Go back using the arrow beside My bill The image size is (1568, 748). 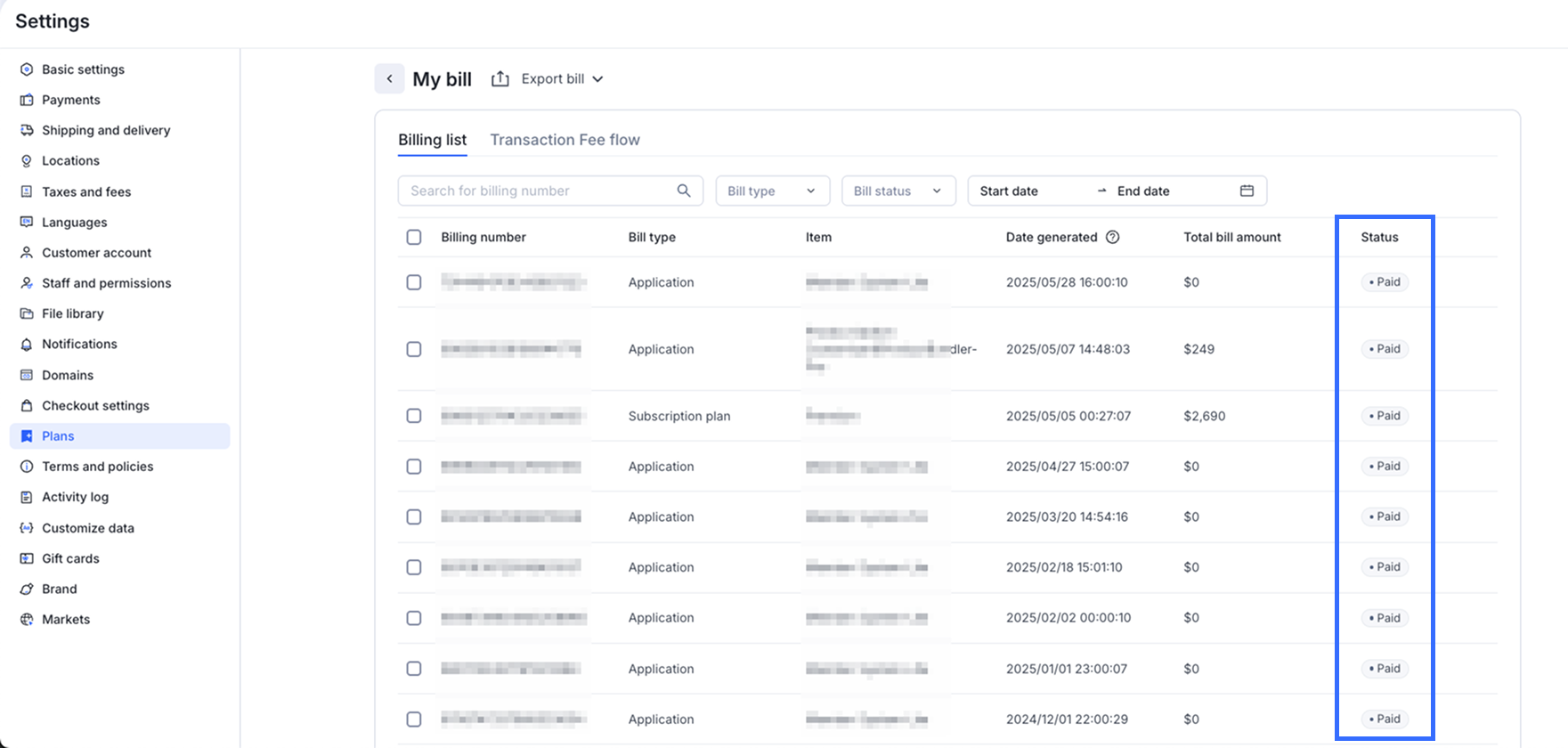tap(389, 78)
